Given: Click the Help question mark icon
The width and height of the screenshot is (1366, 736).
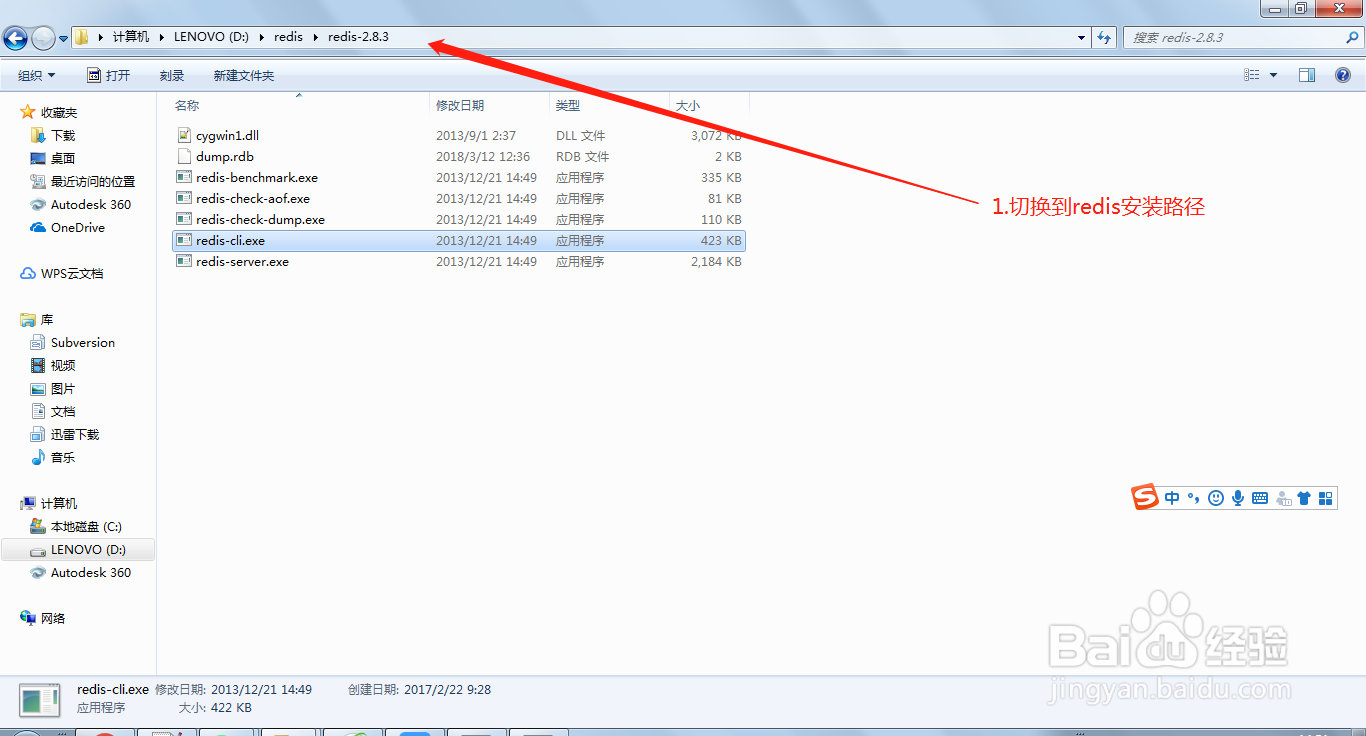Looking at the screenshot, I should point(1342,74).
